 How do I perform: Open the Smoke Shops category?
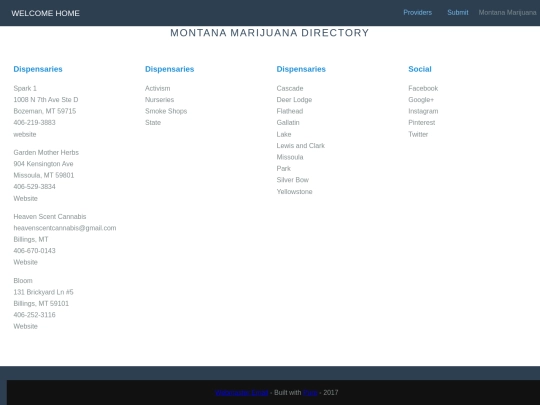pos(166,111)
